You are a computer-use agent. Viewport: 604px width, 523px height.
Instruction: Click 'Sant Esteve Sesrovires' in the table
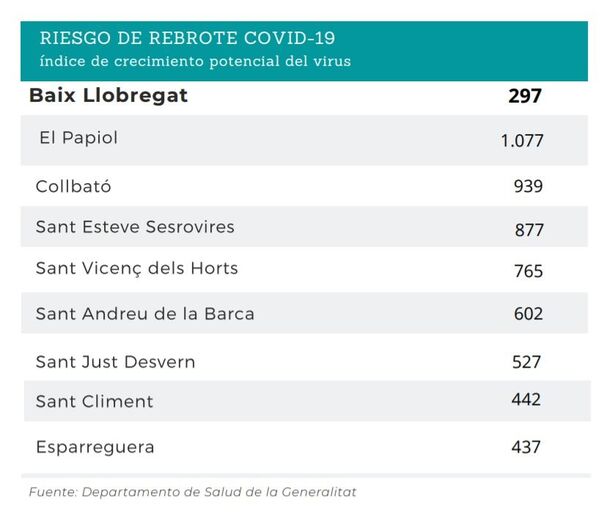tap(135, 227)
